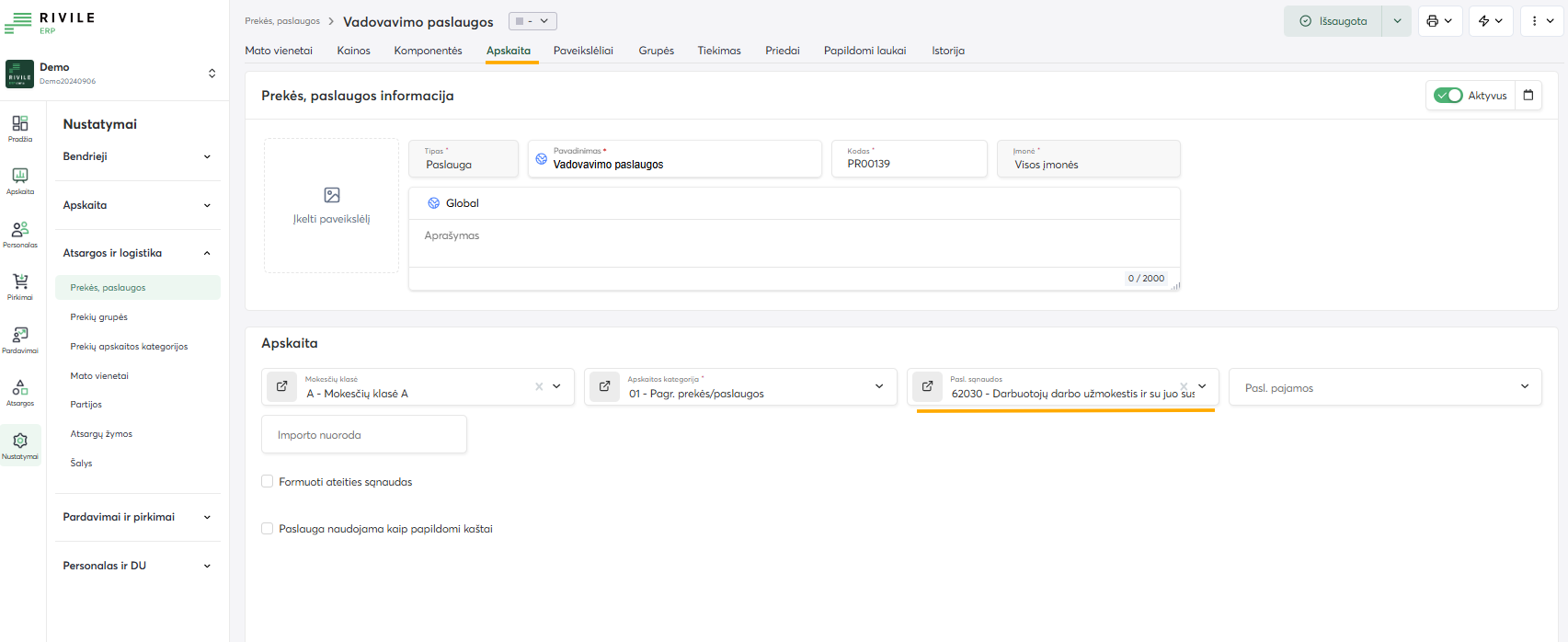Toggle the Aktyvus switch
1568x642 pixels.
pyautogui.click(x=1448, y=96)
